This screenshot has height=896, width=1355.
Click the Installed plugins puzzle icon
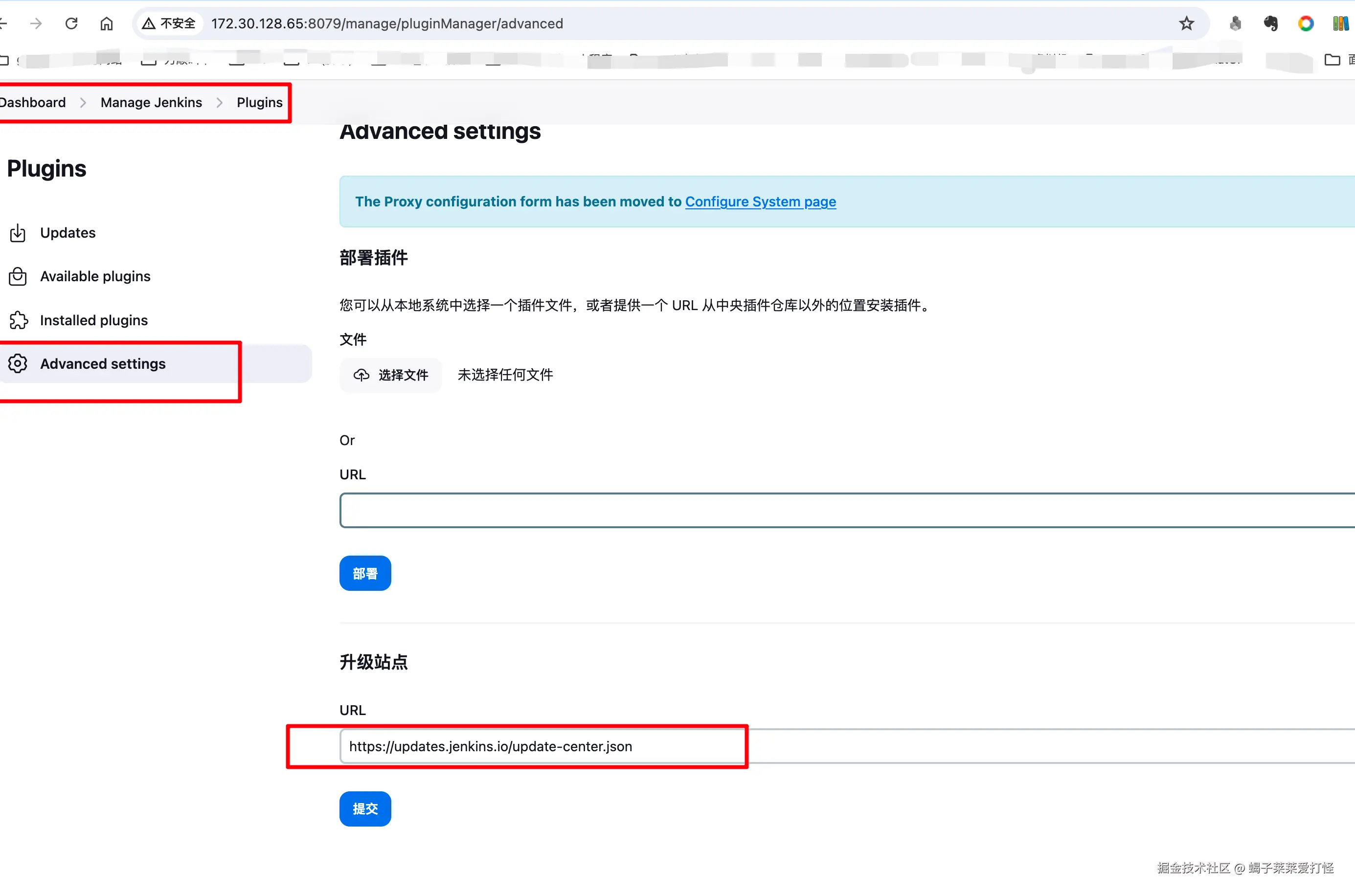(x=18, y=320)
